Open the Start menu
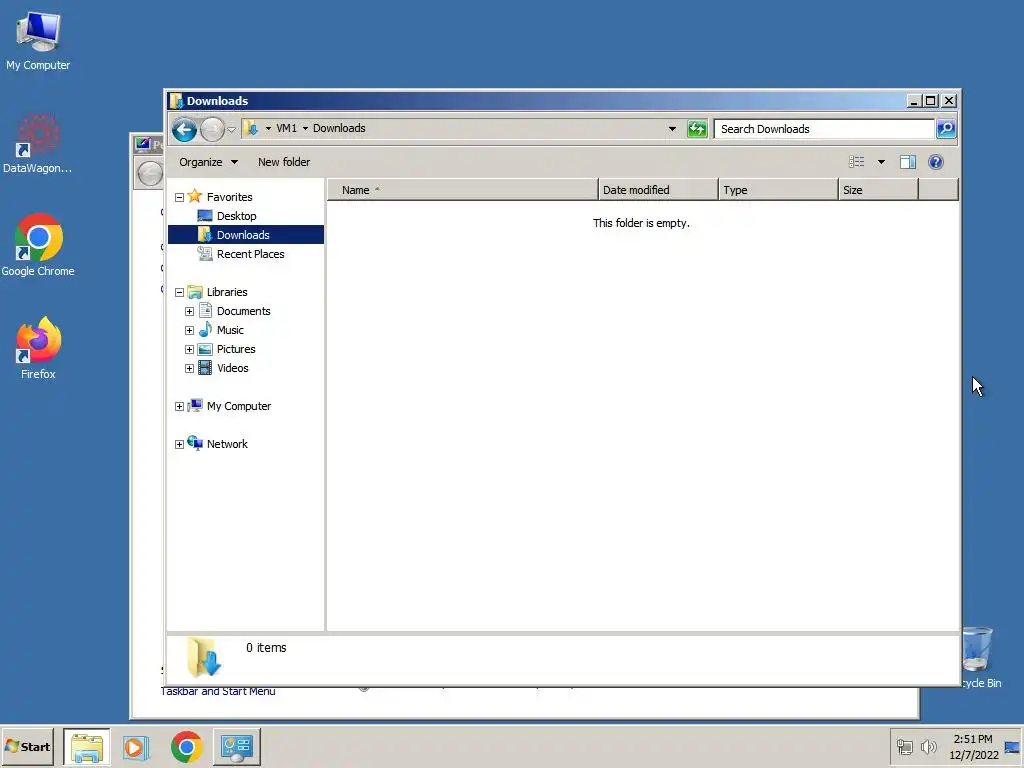The width and height of the screenshot is (1024, 768). 27,746
